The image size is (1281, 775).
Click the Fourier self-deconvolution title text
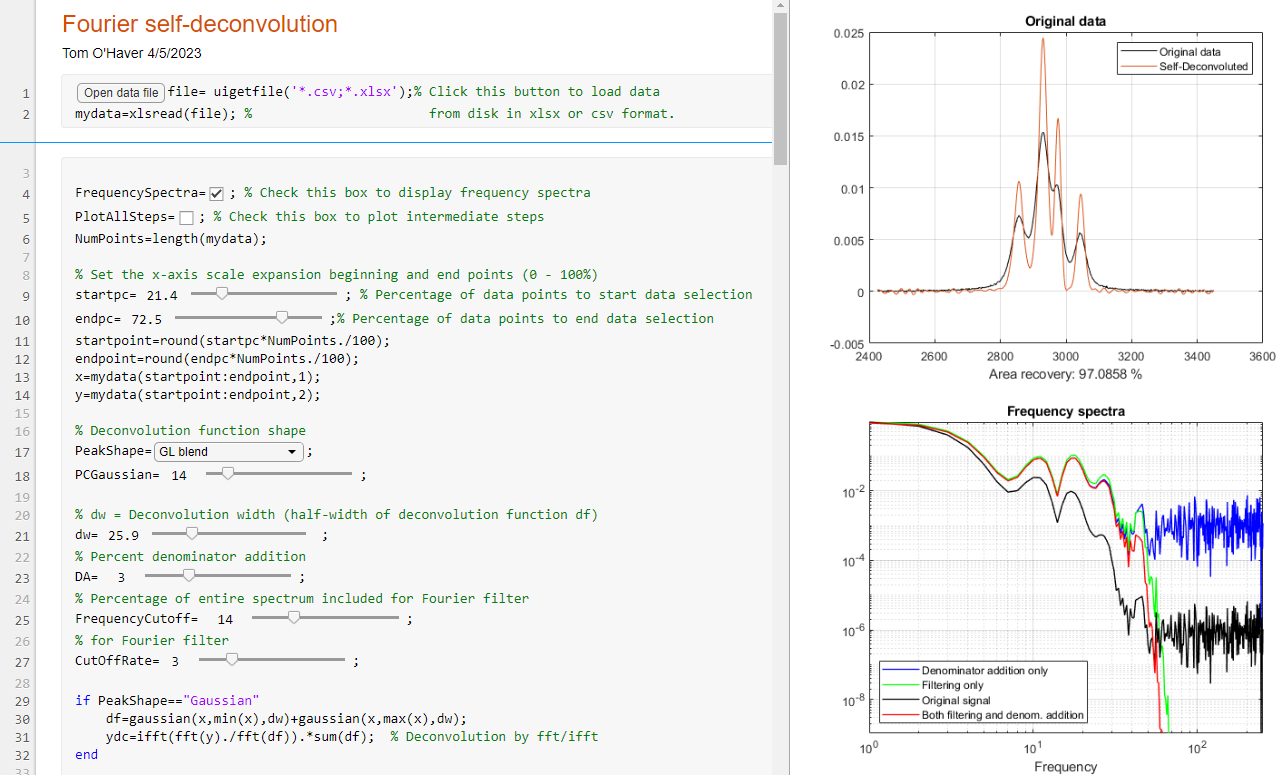click(x=200, y=25)
